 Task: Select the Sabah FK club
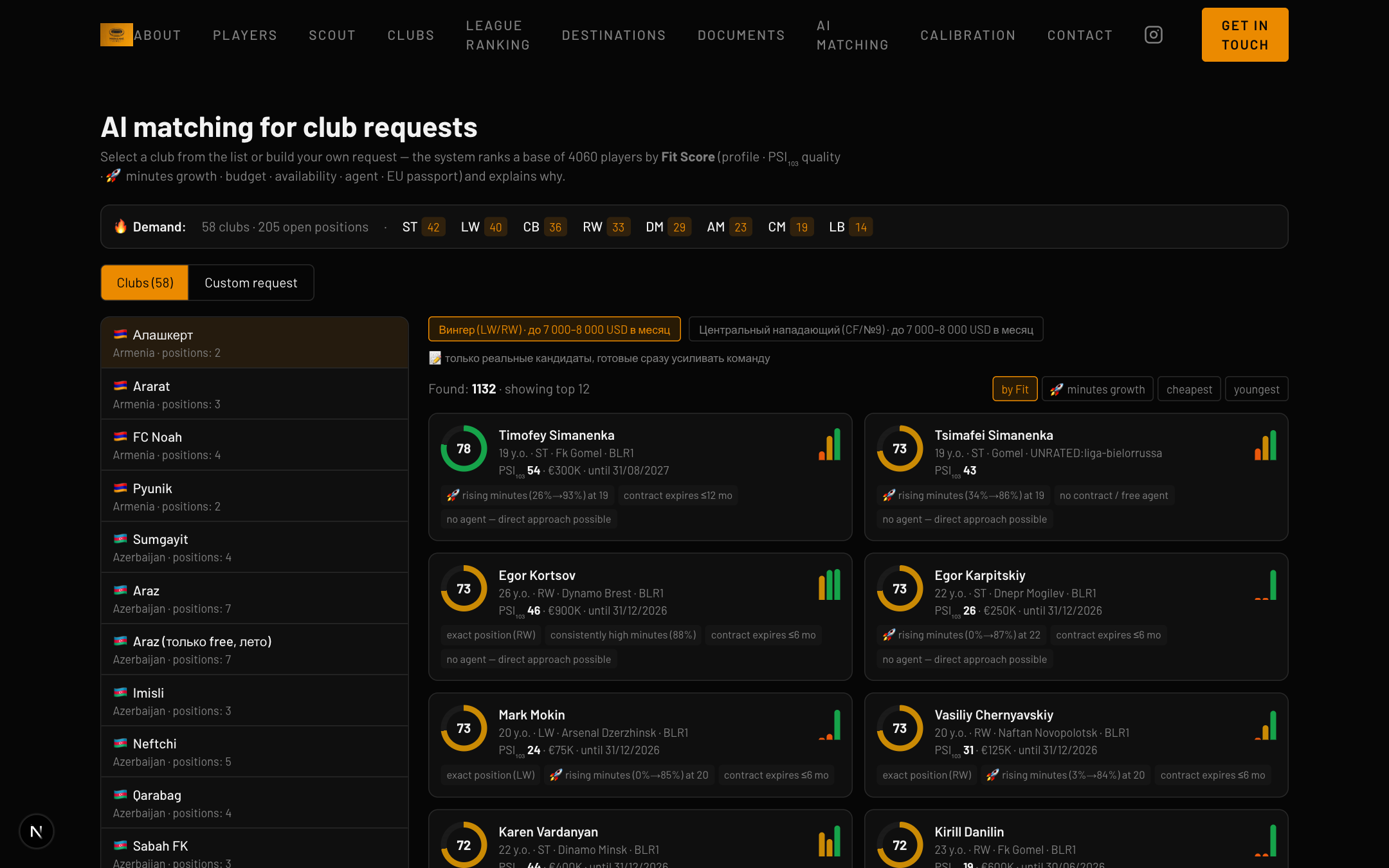[255, 849]
